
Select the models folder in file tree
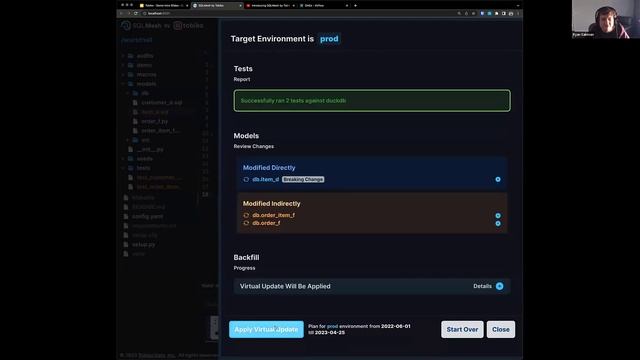(x=146, y=84)
